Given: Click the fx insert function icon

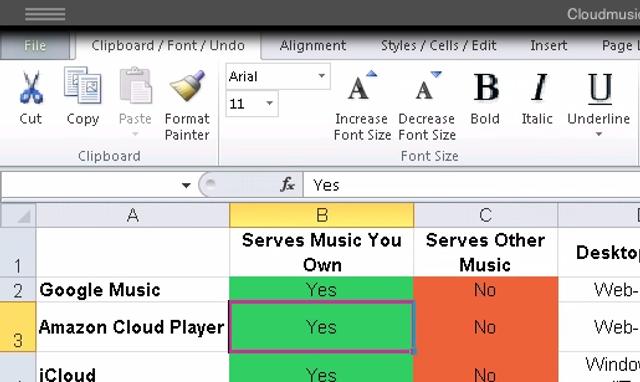Looking at the screenshot, I should click(x=287, y=184).
